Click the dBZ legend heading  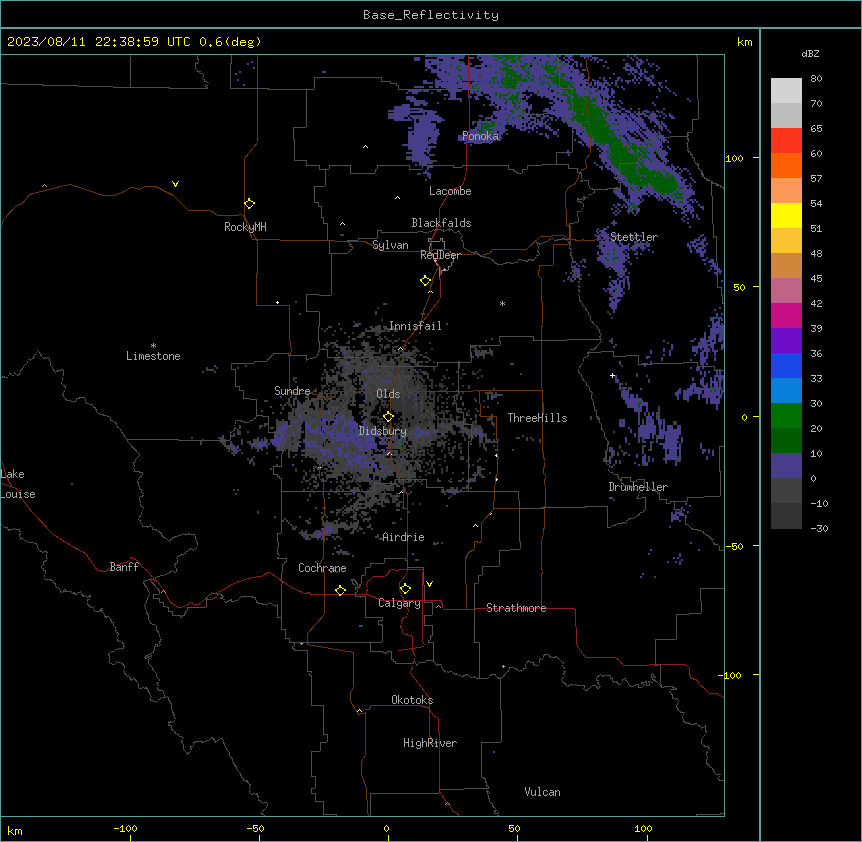point(810,53)
